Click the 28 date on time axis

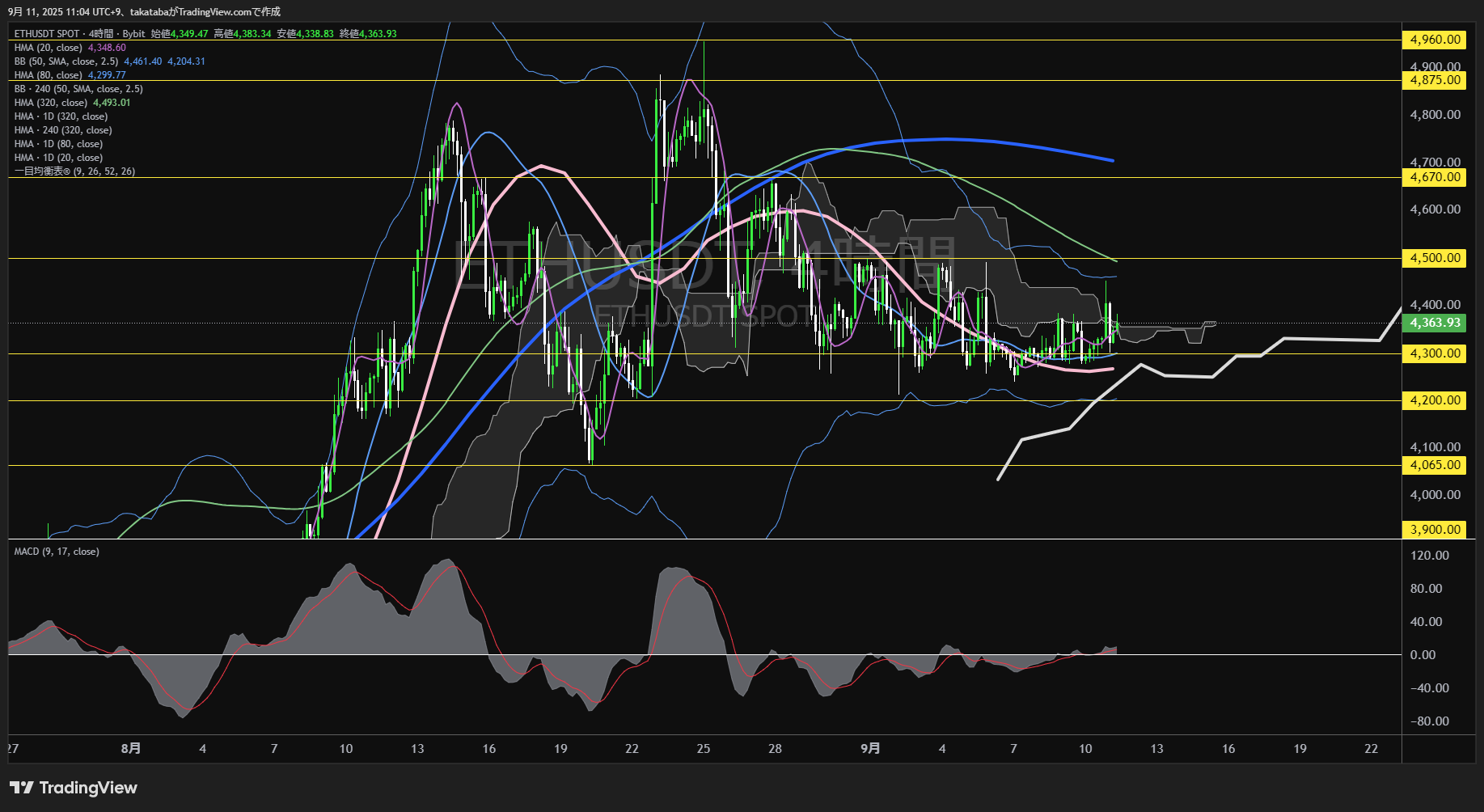775,749
